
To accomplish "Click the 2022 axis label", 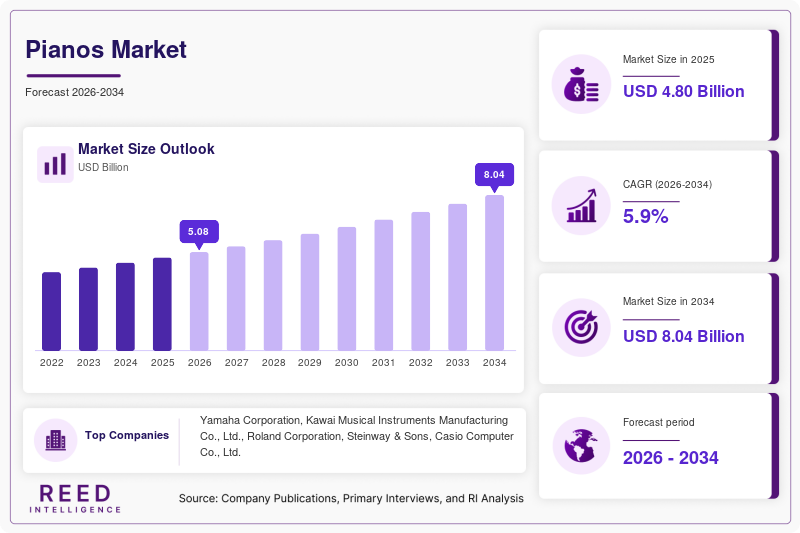I will tap(52, 363).
